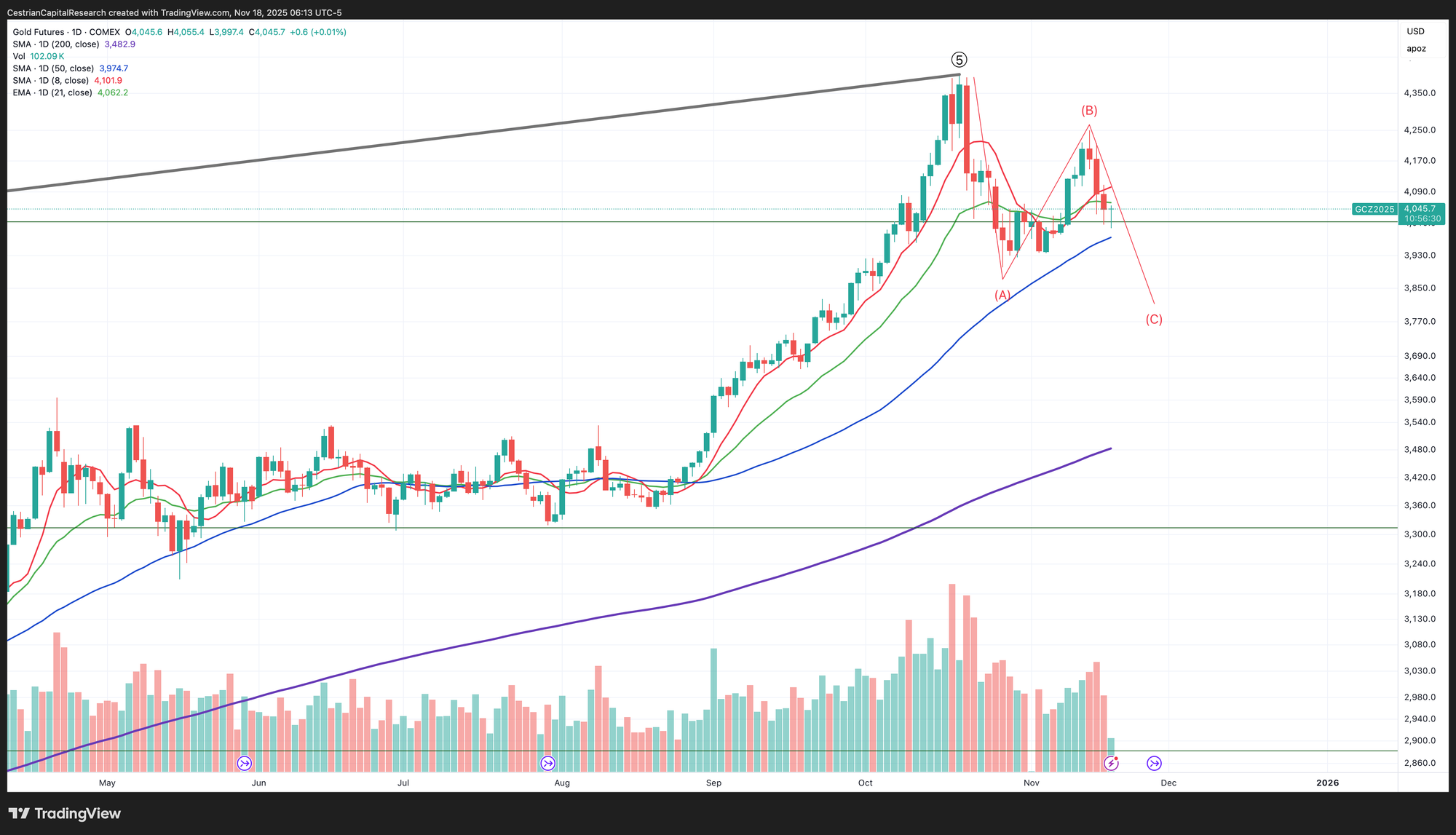Click the lightning bolt event icon near November
Viewport: 1456px width, 835px height.
point(1111,763)
